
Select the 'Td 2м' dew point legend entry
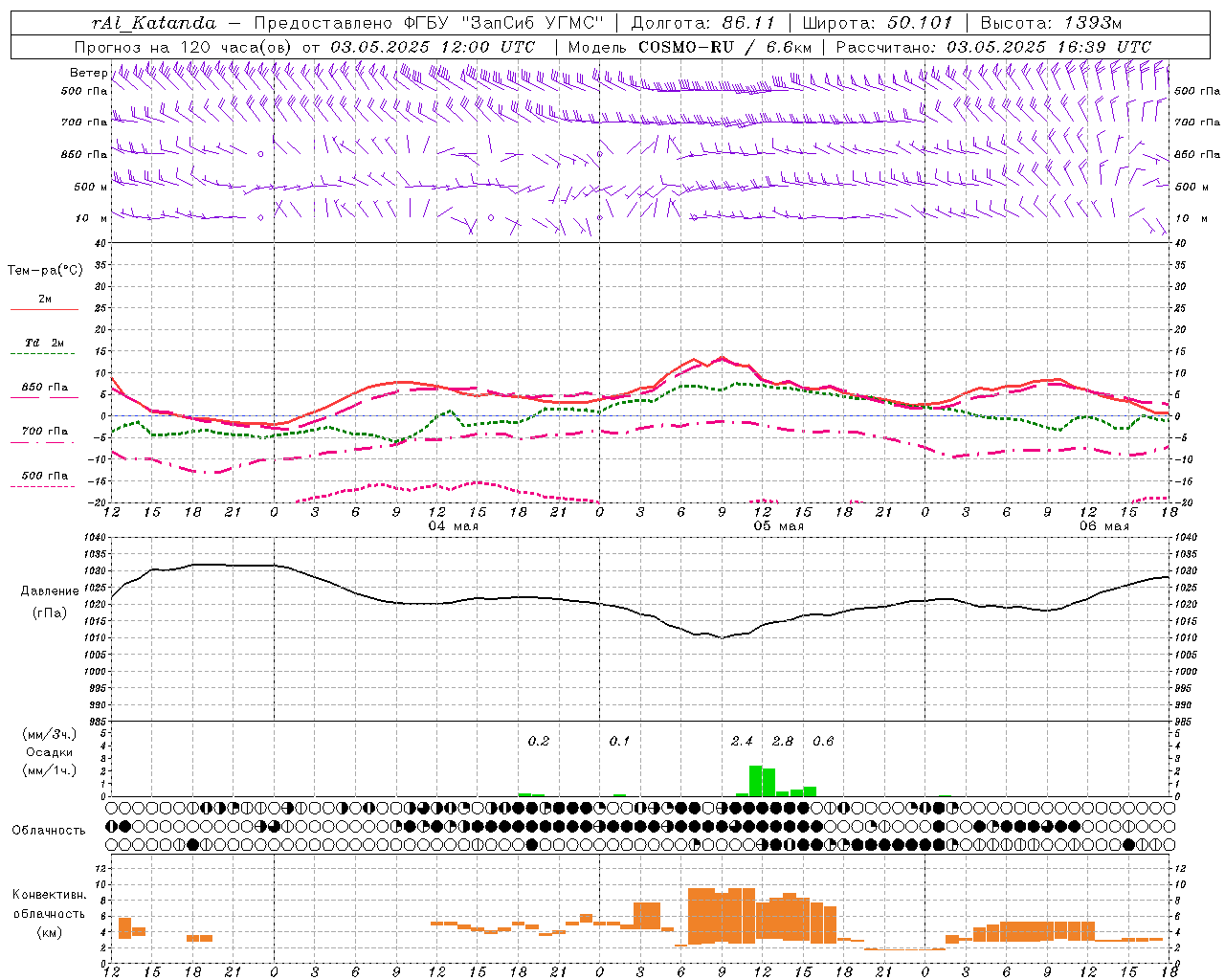[x=45, y=343]
